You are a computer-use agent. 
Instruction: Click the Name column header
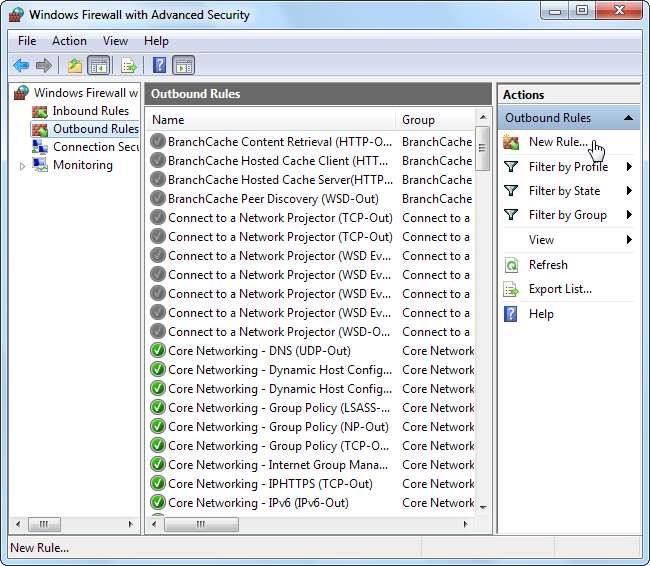click(x=270, y=120)
